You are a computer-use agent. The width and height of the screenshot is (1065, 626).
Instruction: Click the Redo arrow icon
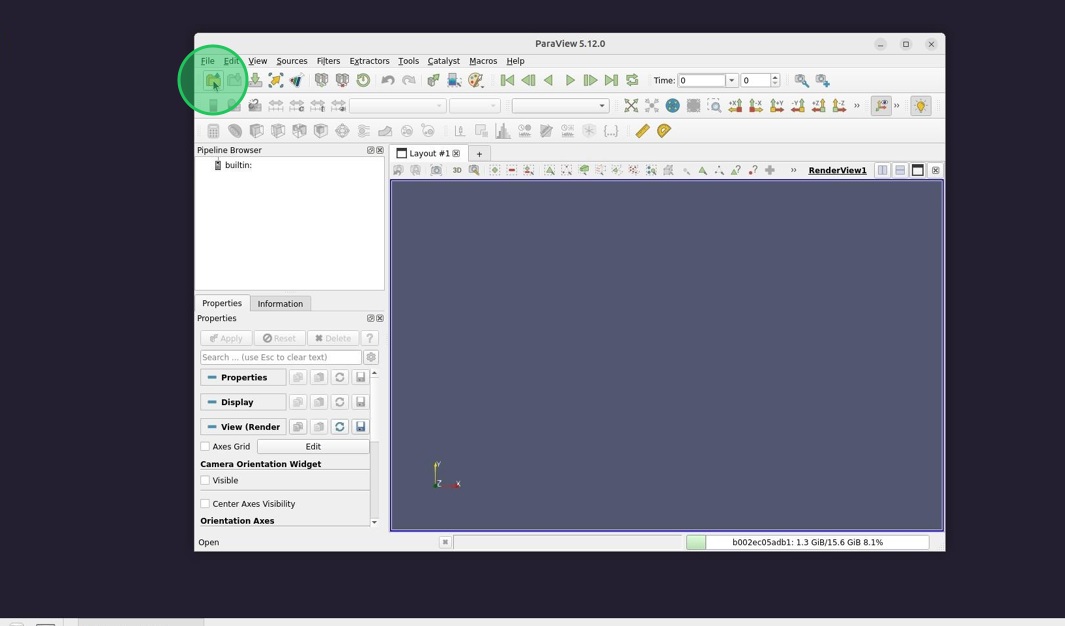coord(409,80)
